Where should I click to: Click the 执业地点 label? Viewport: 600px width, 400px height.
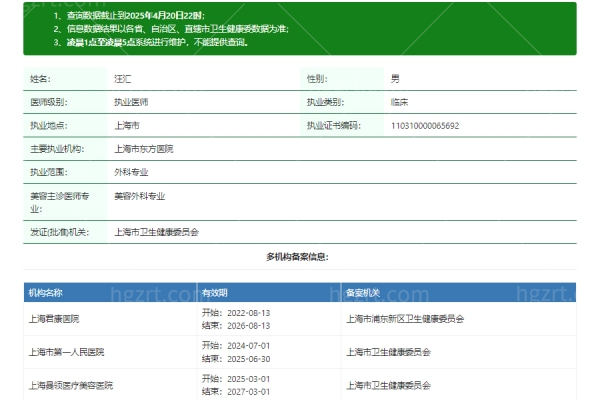pyautogui.click(x=49, y=126)
